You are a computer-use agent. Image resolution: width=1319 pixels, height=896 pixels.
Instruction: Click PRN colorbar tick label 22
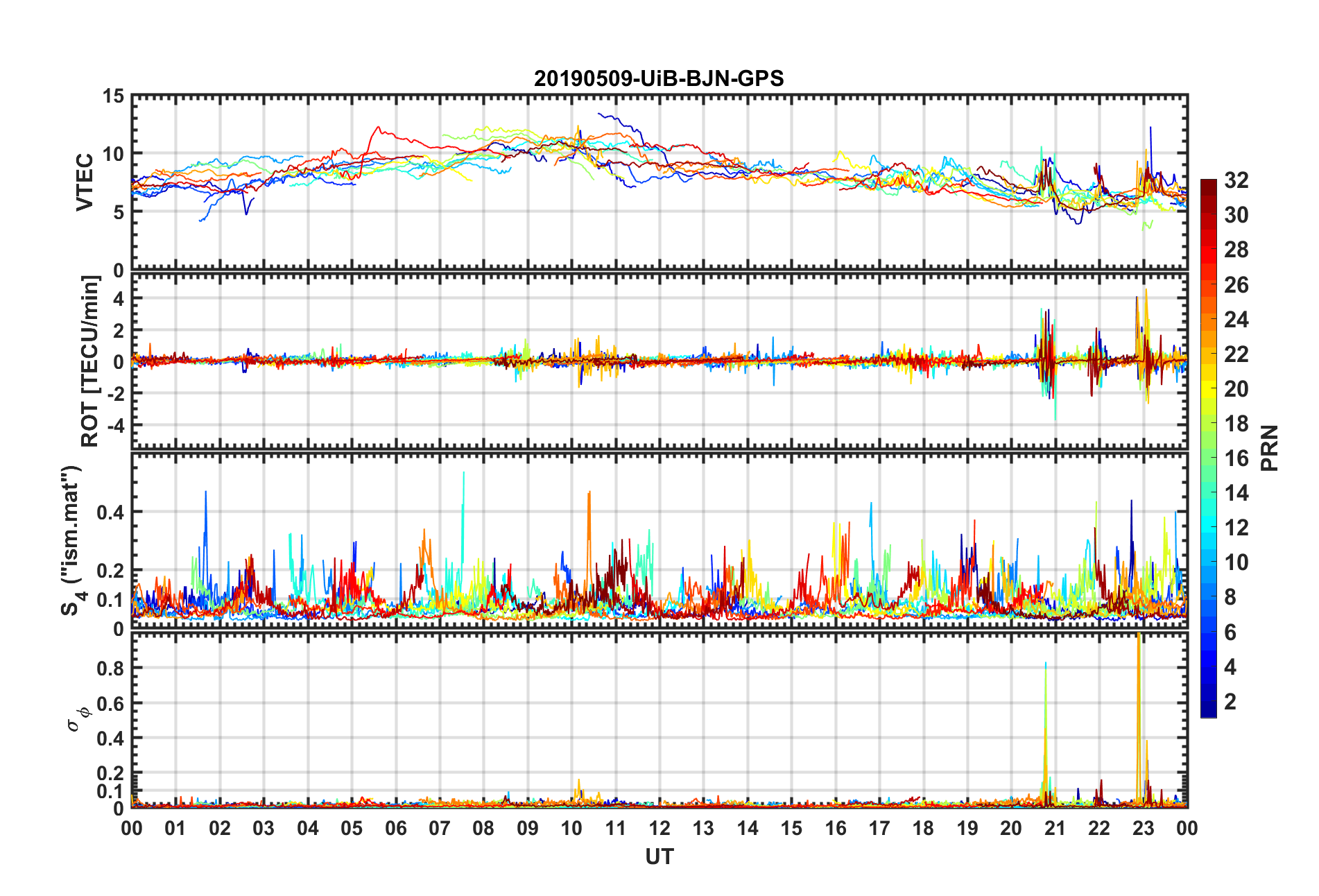(1236, 354)
